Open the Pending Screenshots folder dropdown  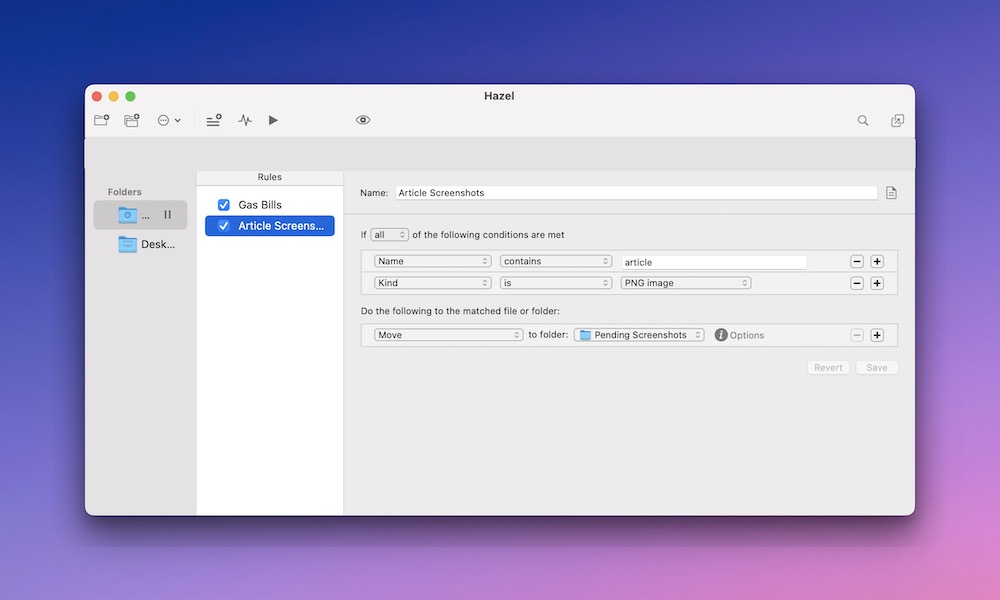639,335
